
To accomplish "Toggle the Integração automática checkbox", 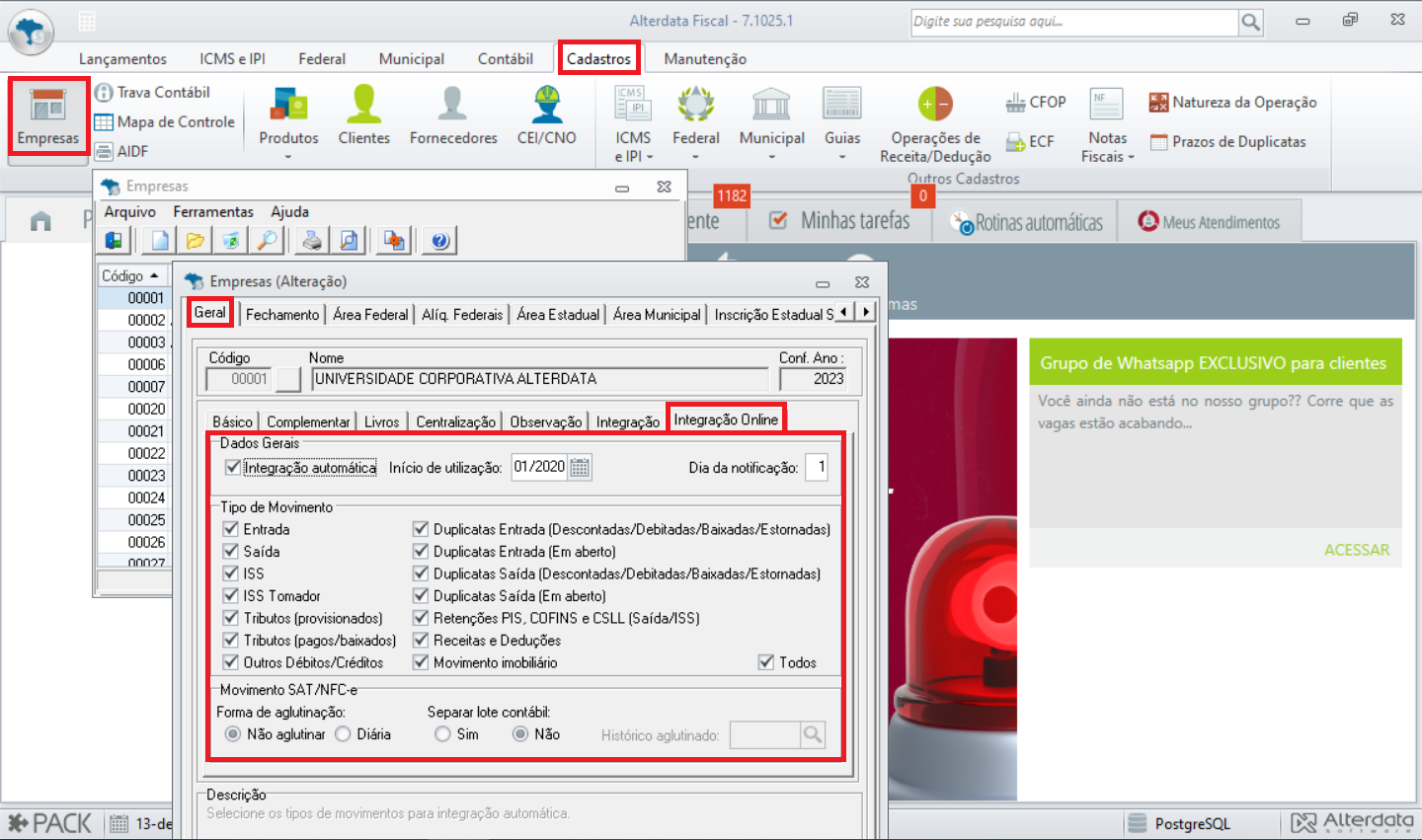I will [233, 468].
